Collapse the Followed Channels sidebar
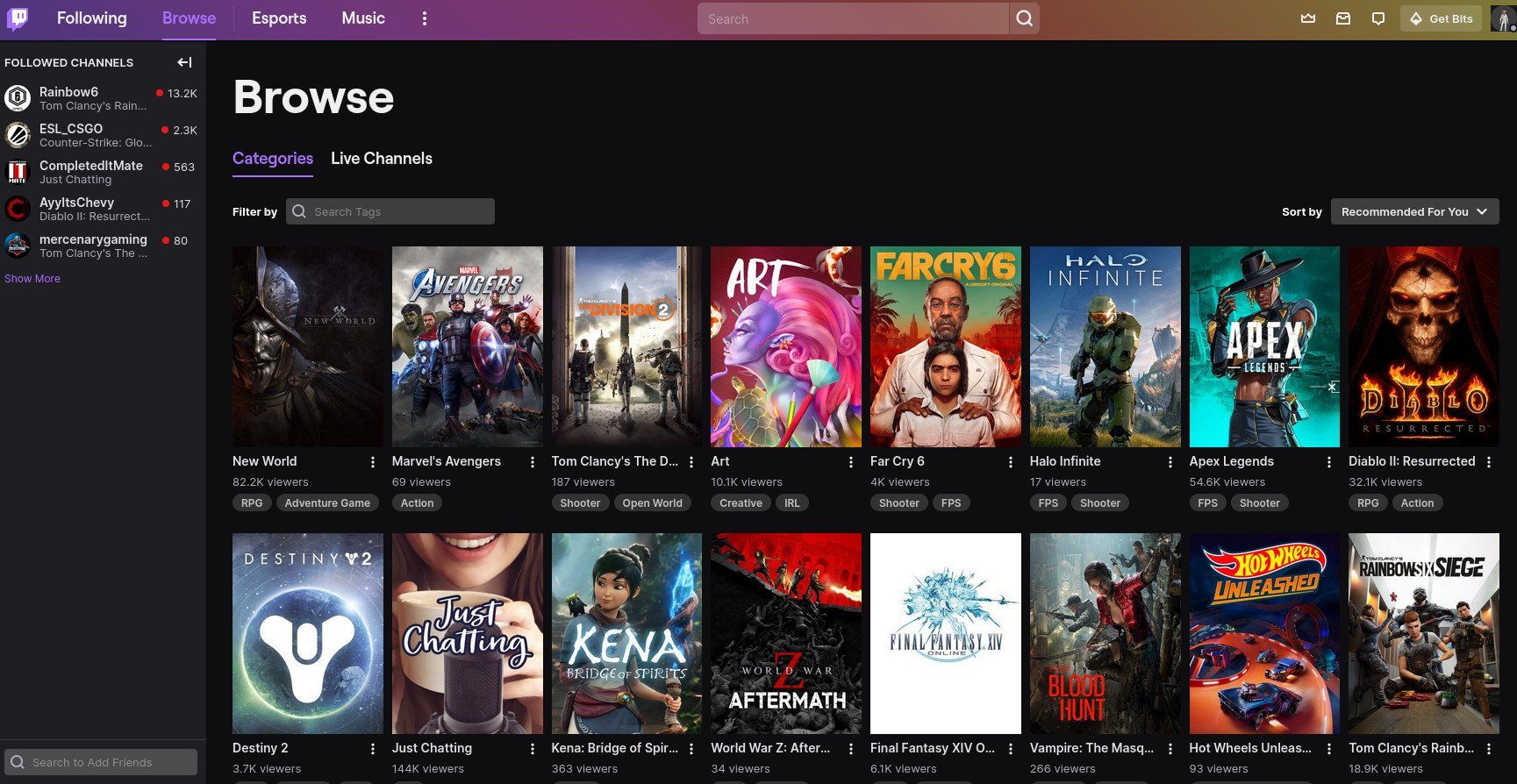This screenshot has height=784, width=1517. [184, 62]
